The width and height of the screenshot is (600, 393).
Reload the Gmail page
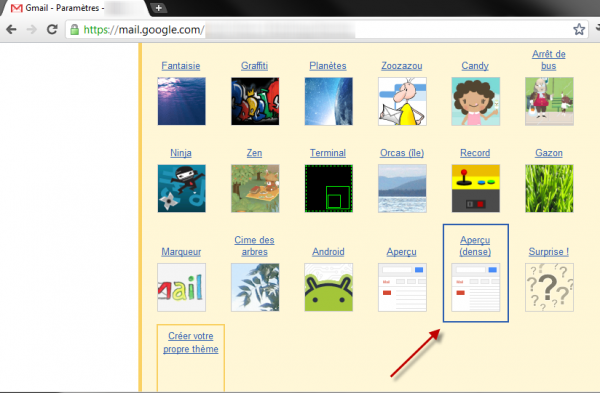click(x=52, y=29)
